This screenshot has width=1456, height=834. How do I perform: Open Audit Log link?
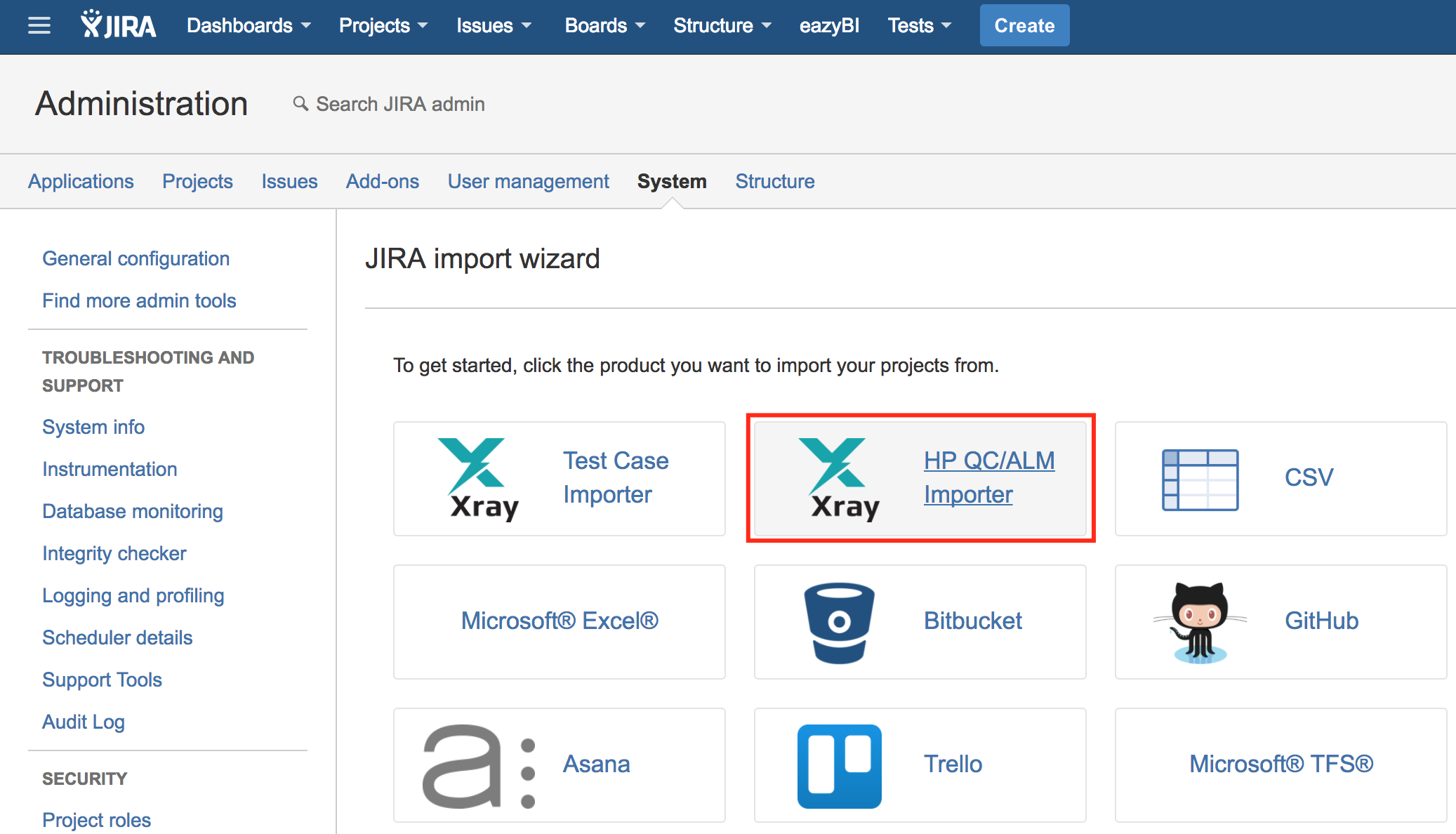click(84, 722)
